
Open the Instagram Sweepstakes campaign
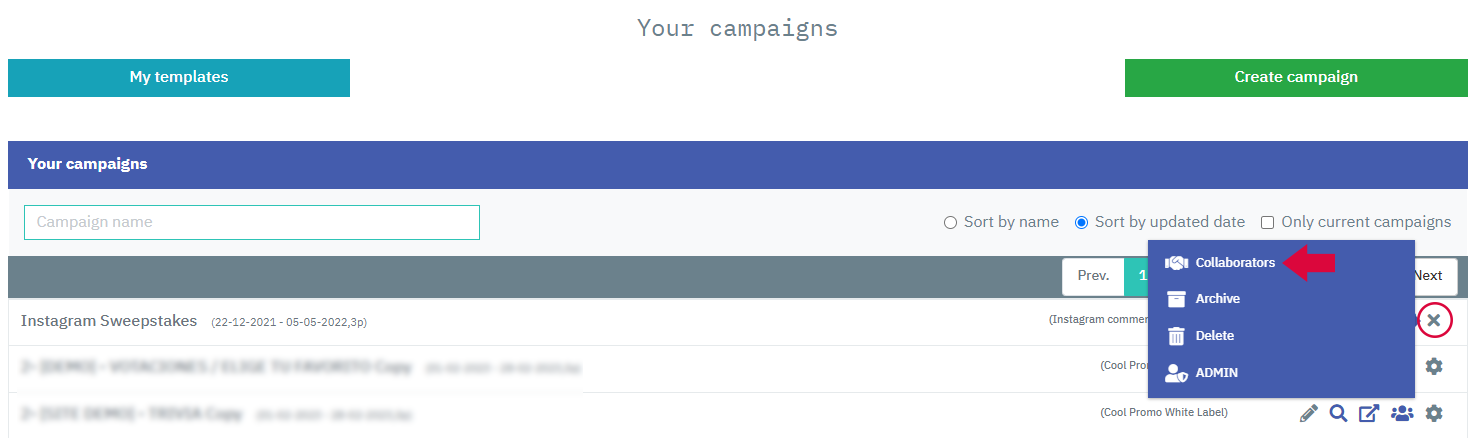[109, 321]
